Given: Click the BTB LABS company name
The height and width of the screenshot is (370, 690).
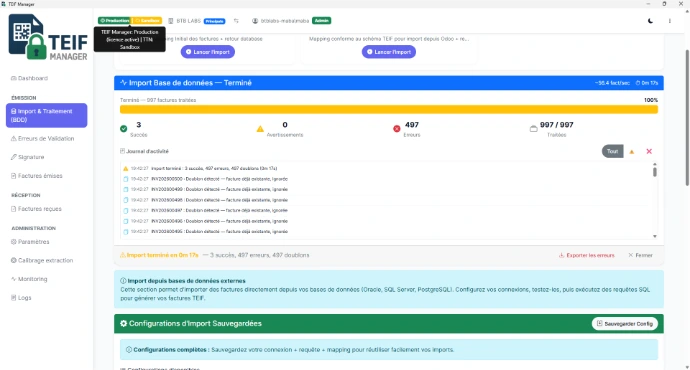Looking at the screenshot, I should (188, 21).
